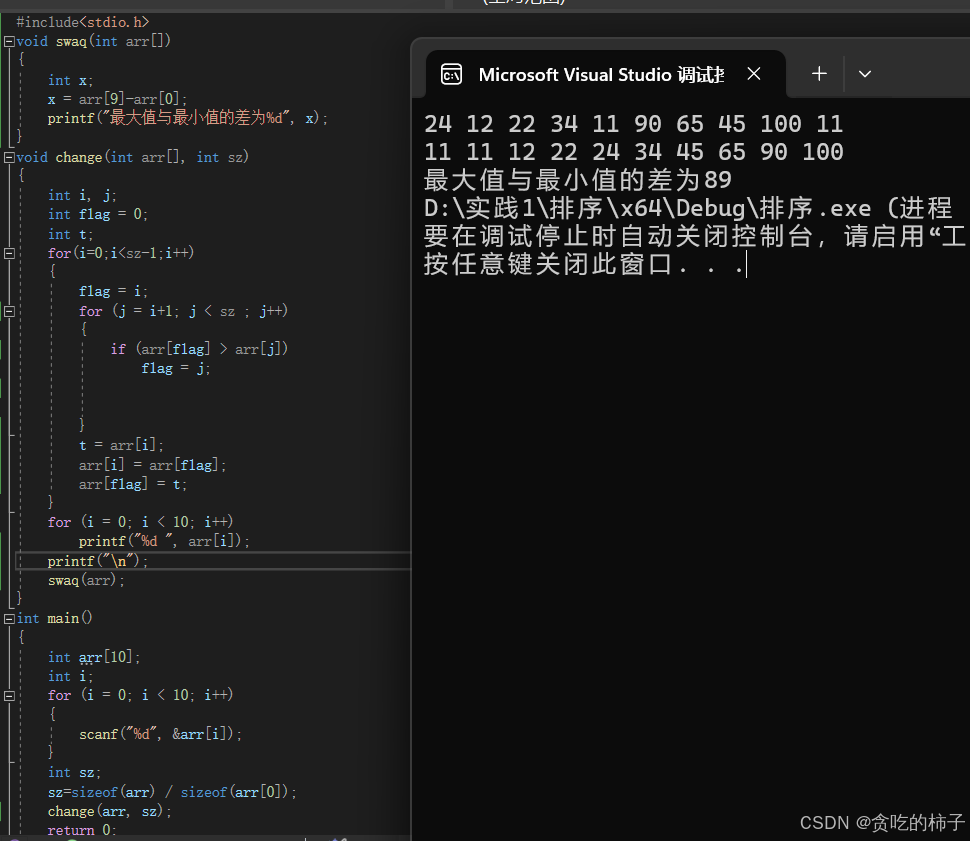Collapse the int main() function block
The height and width of the screenshot is (841, 970).
click(9, 618)
